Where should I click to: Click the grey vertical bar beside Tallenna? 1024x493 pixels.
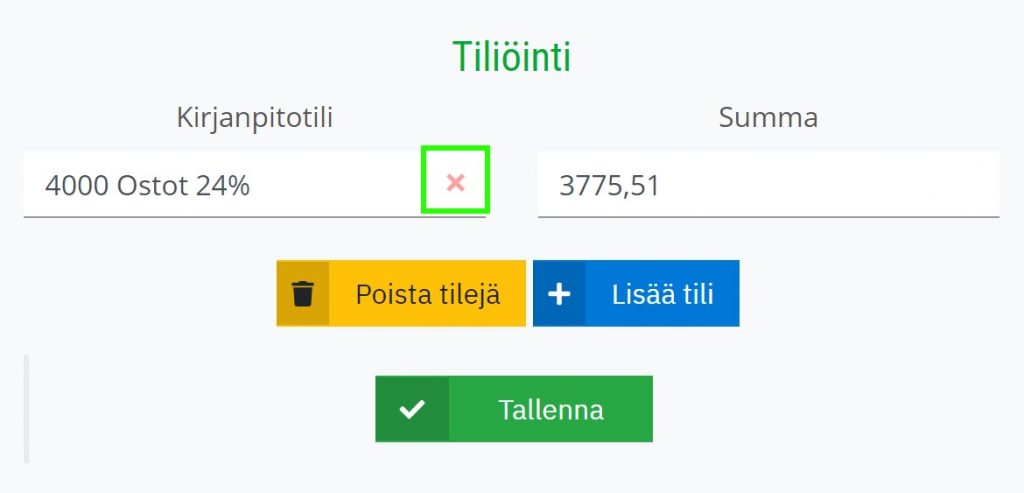coord(26,409)
